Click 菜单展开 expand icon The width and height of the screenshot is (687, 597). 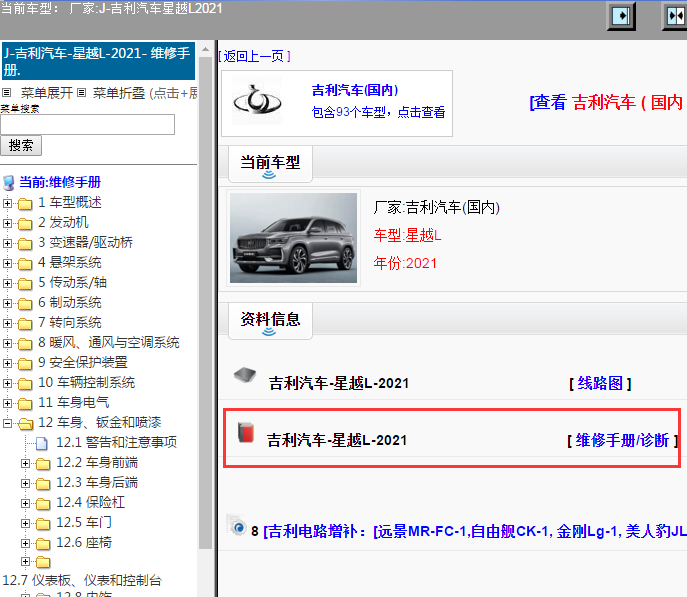point(7,92)
